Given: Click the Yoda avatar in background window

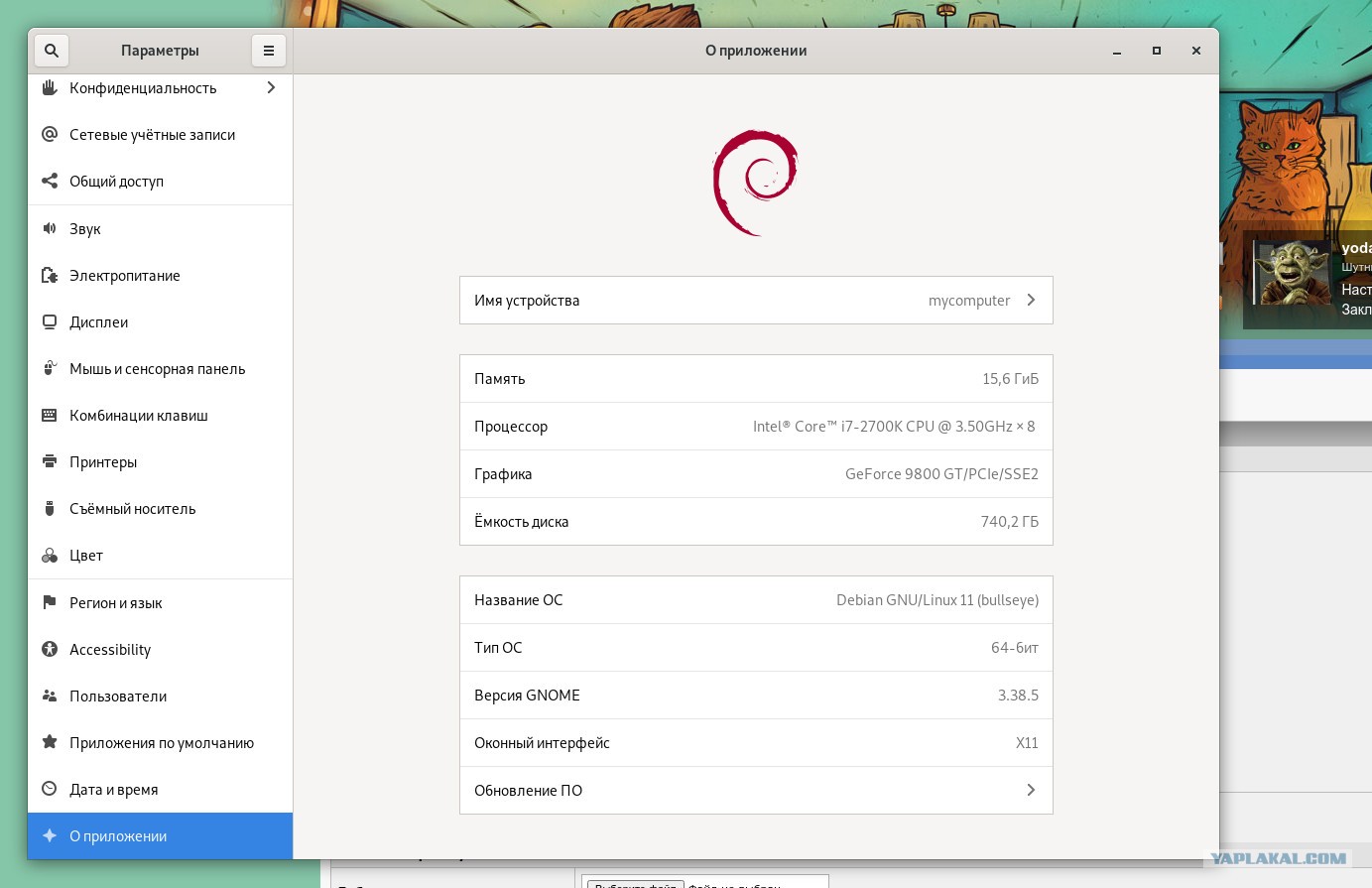Looking at the screenshot, I should click(x=1292, y=273).
